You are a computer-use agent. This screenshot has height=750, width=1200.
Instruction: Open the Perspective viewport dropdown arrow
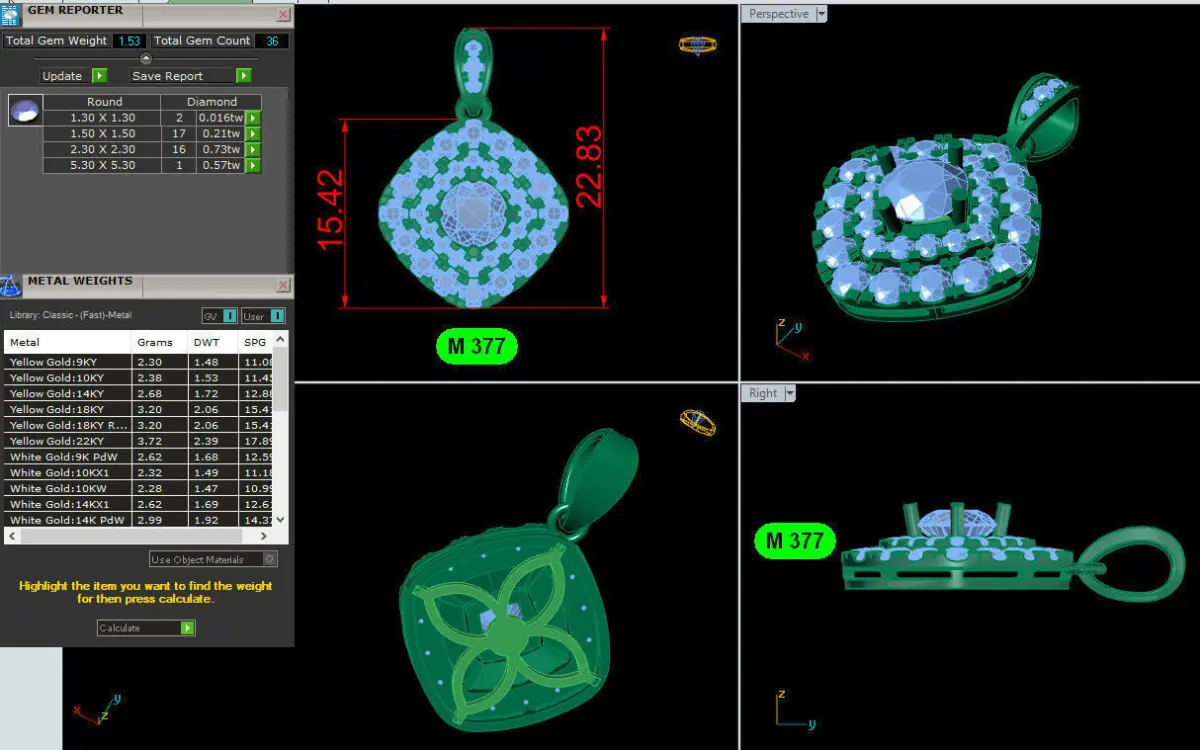point(822,14)
